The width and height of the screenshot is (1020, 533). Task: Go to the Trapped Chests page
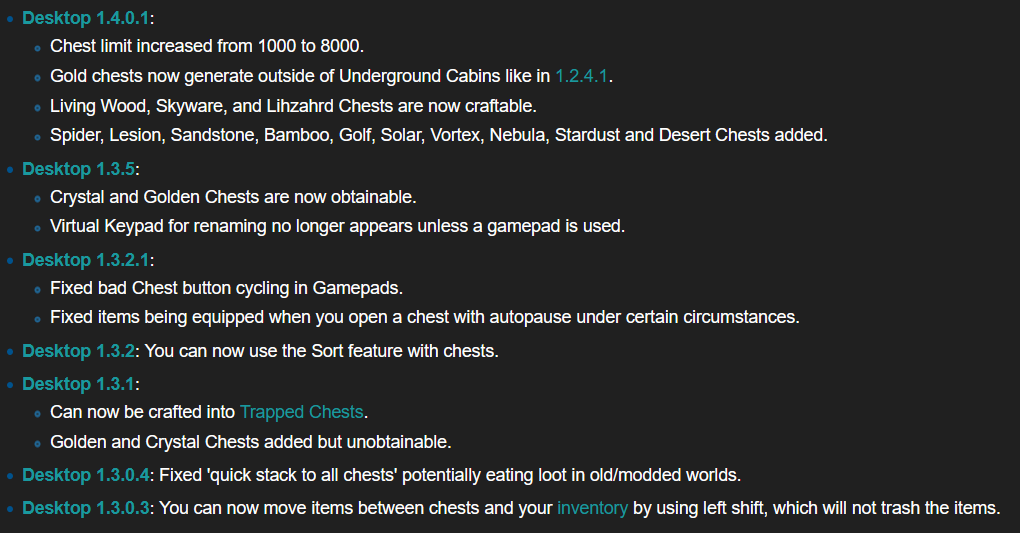[301, 413]
